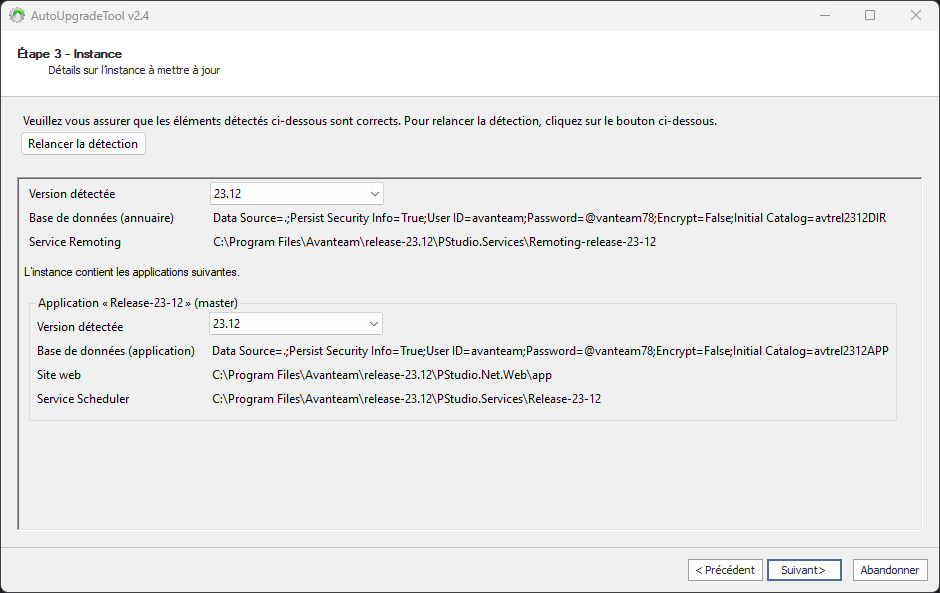Go back with the Précédent button
Image resolution: width=940 pixels, height=593 pixels.
pos(725,570)
